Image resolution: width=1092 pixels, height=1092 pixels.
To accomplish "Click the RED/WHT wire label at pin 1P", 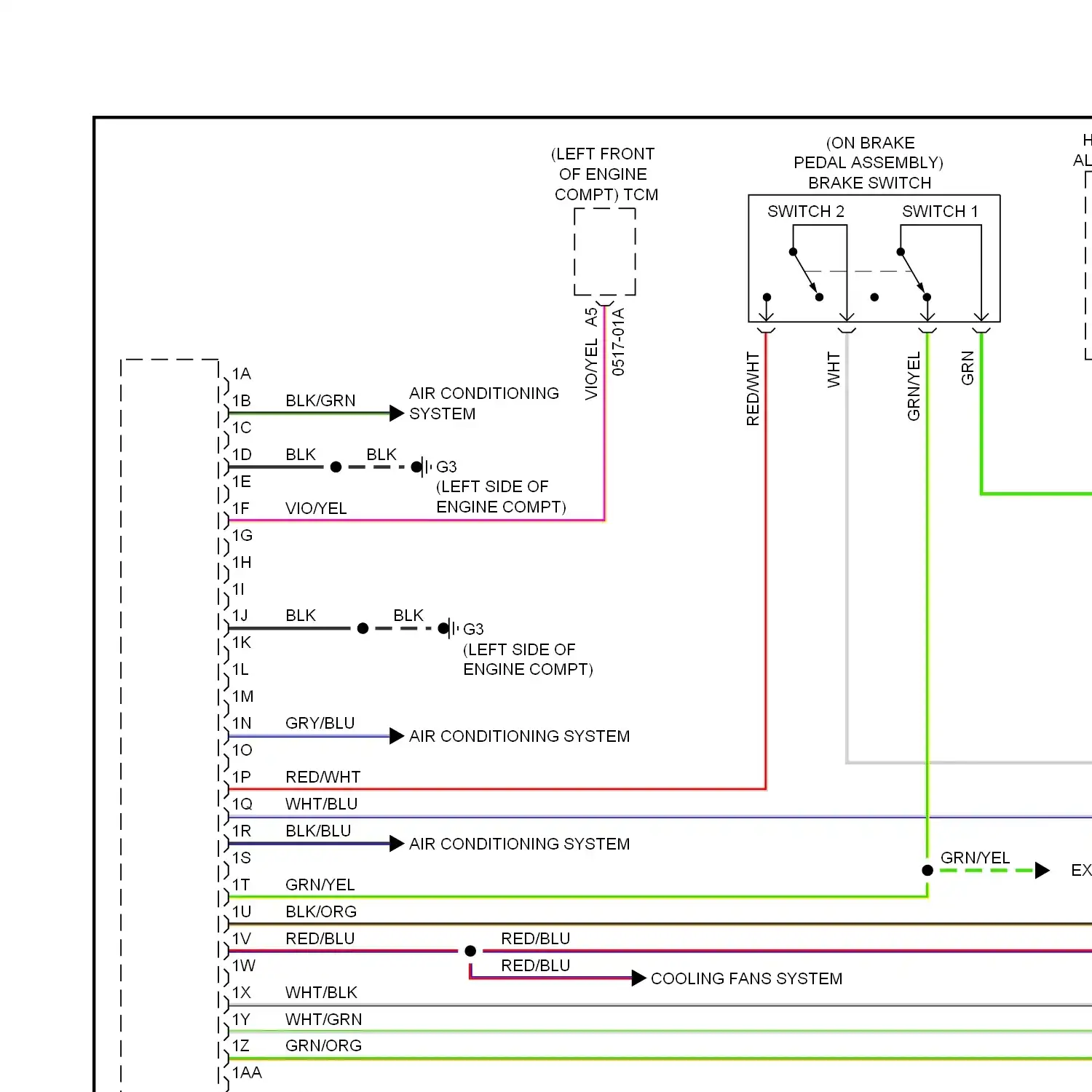I will pyautogui.click(x=323, y=777).
